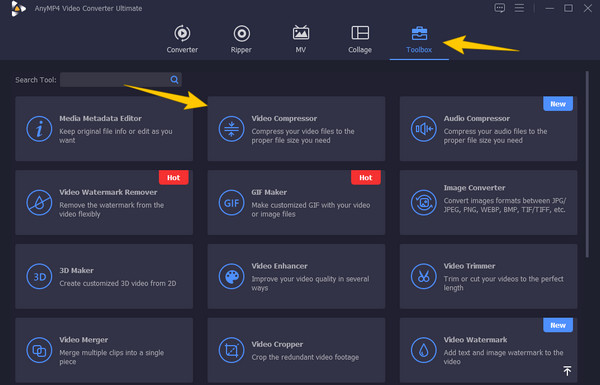This screenshot has width=600, height=385.
Task: Click the Hot badge on GIF Maker
Action: click(x=365, y=178)
